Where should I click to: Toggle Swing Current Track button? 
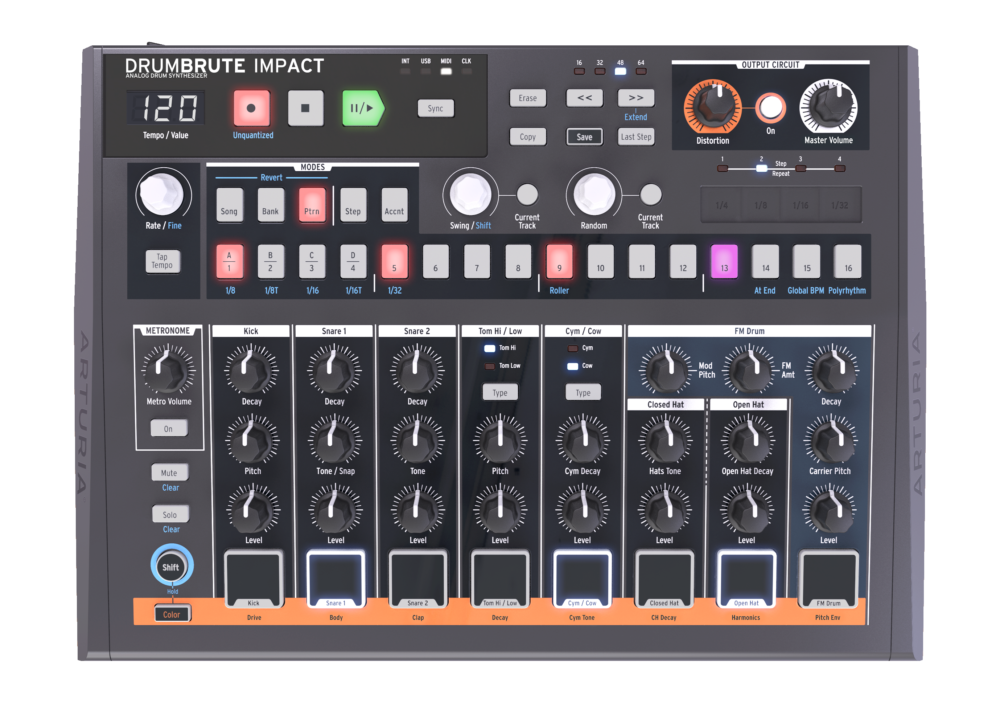tap(527, 194)
